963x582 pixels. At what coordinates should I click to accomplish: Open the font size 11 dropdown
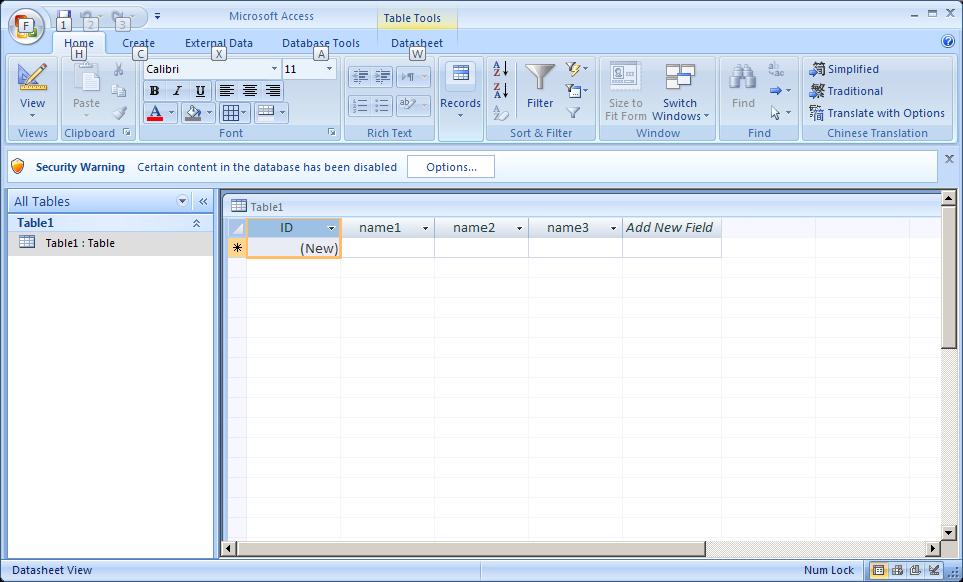tap(329, 69)
